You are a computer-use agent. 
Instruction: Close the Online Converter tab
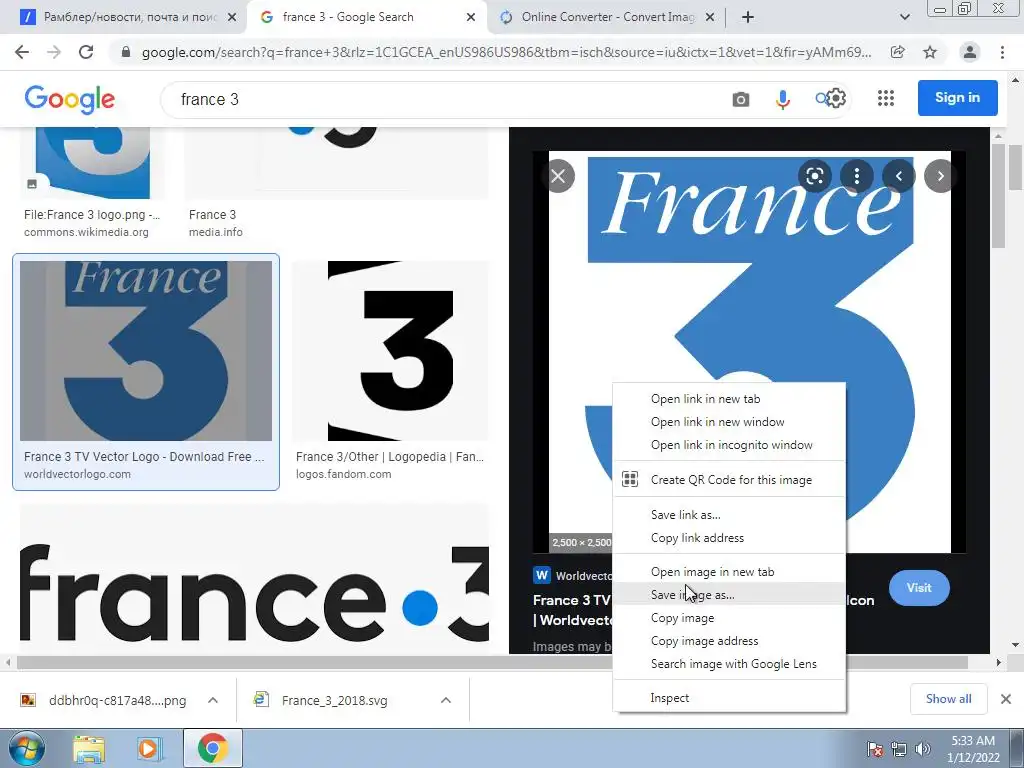coord(710,17)
